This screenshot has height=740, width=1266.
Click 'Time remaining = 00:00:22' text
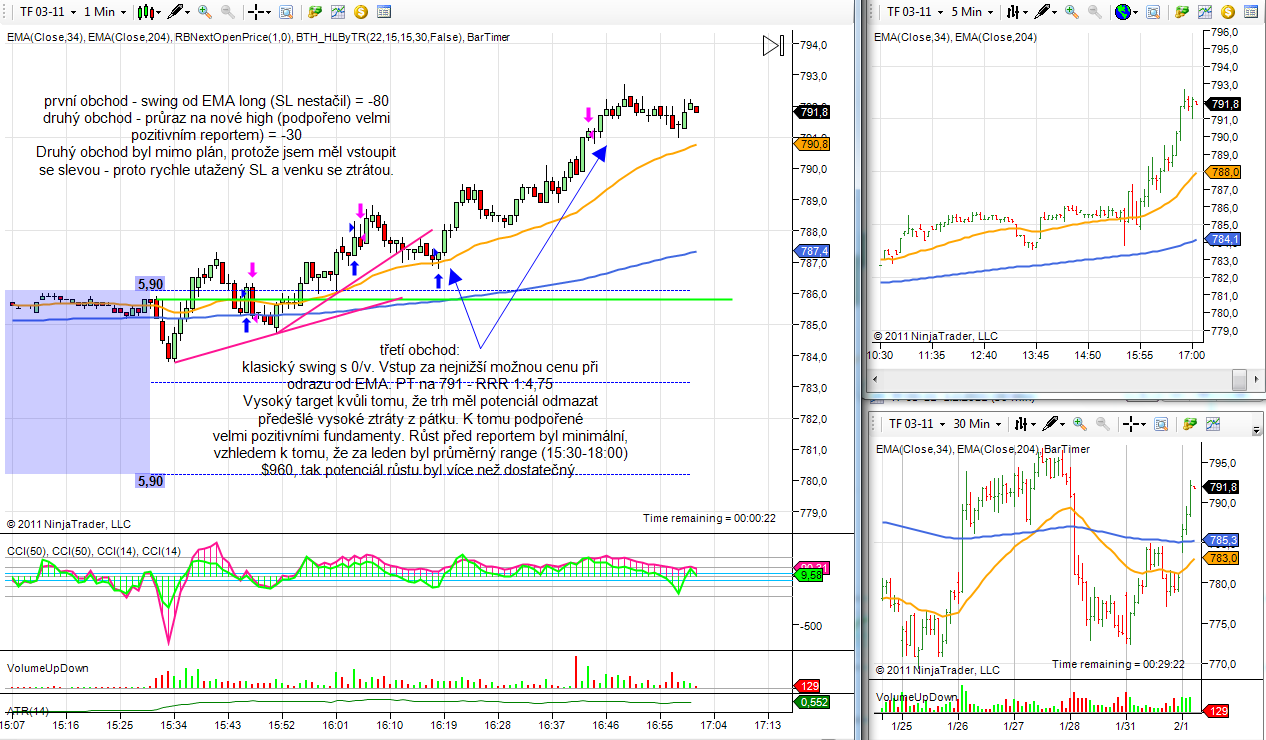(x=709, y=518)
